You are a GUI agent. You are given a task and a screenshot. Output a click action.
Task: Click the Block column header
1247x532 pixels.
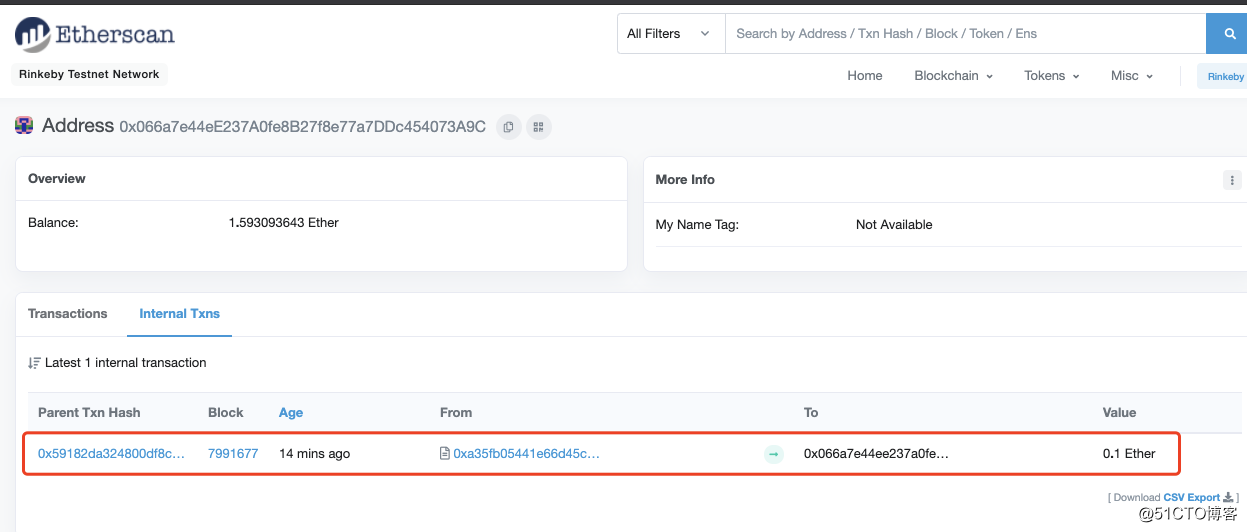pyautogui.click(x=226, y=413)
